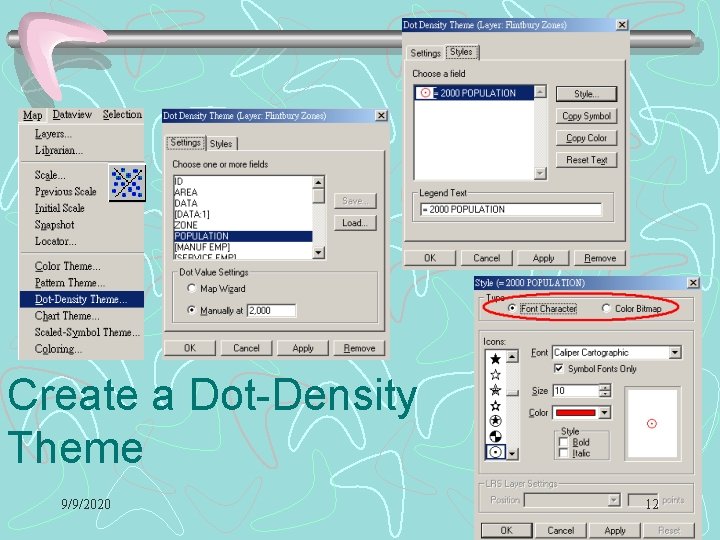Select the circled star icon in Icons list
Image resolution: width=720 pixels, height=540 pixels.
click(495, 421)
